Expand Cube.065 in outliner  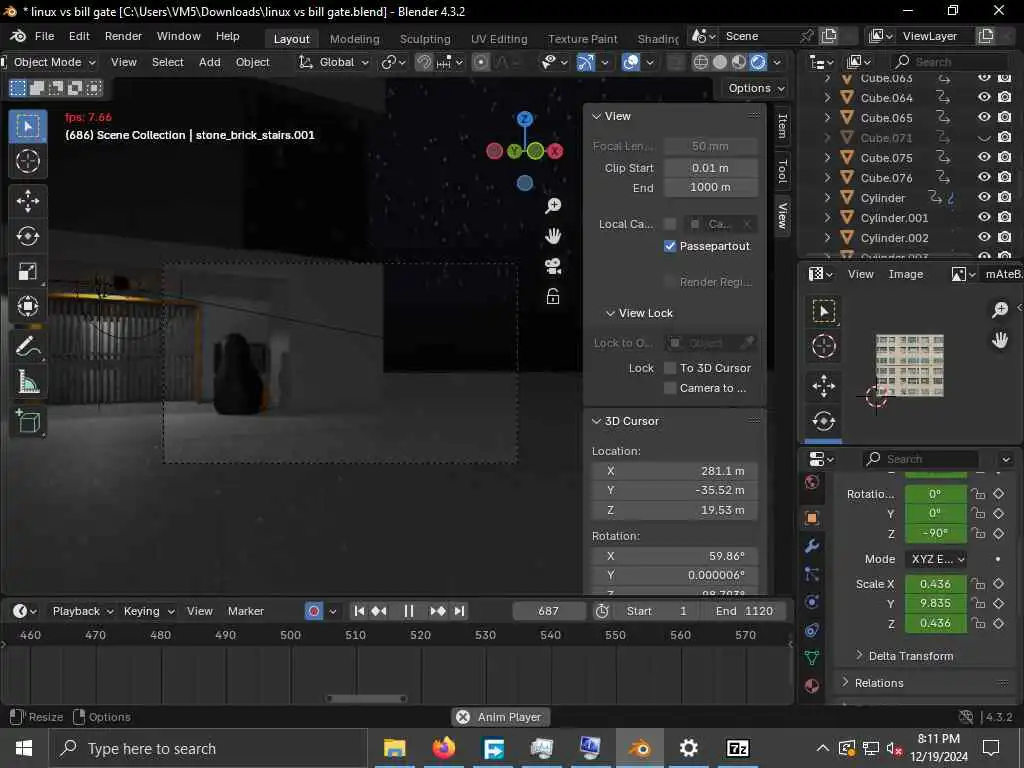click(827, 118)
